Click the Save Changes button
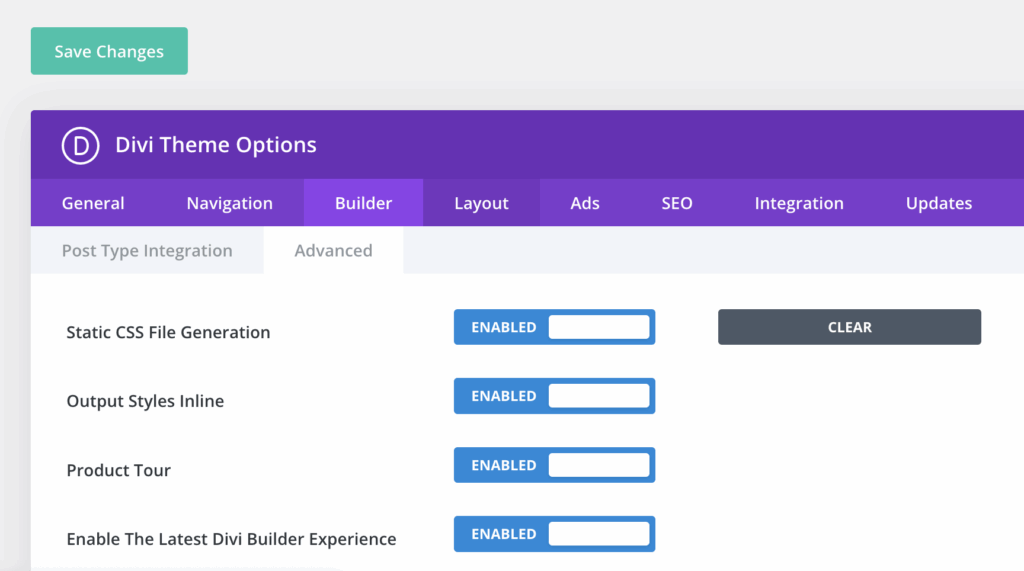Image resolution: width=1024 pixels, height=571 pixels. point(109,51)
